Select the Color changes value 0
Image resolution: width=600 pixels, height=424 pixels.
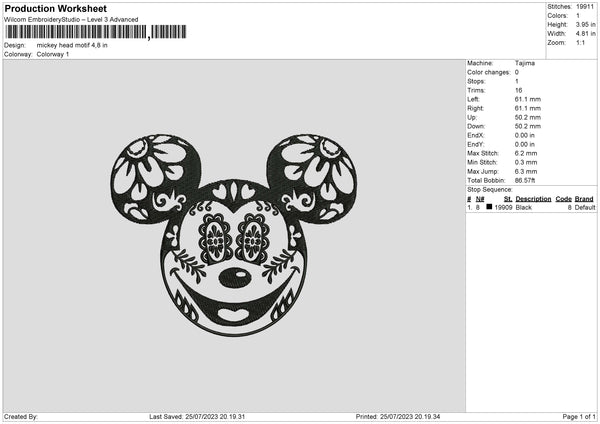click(x=517, y=72)
